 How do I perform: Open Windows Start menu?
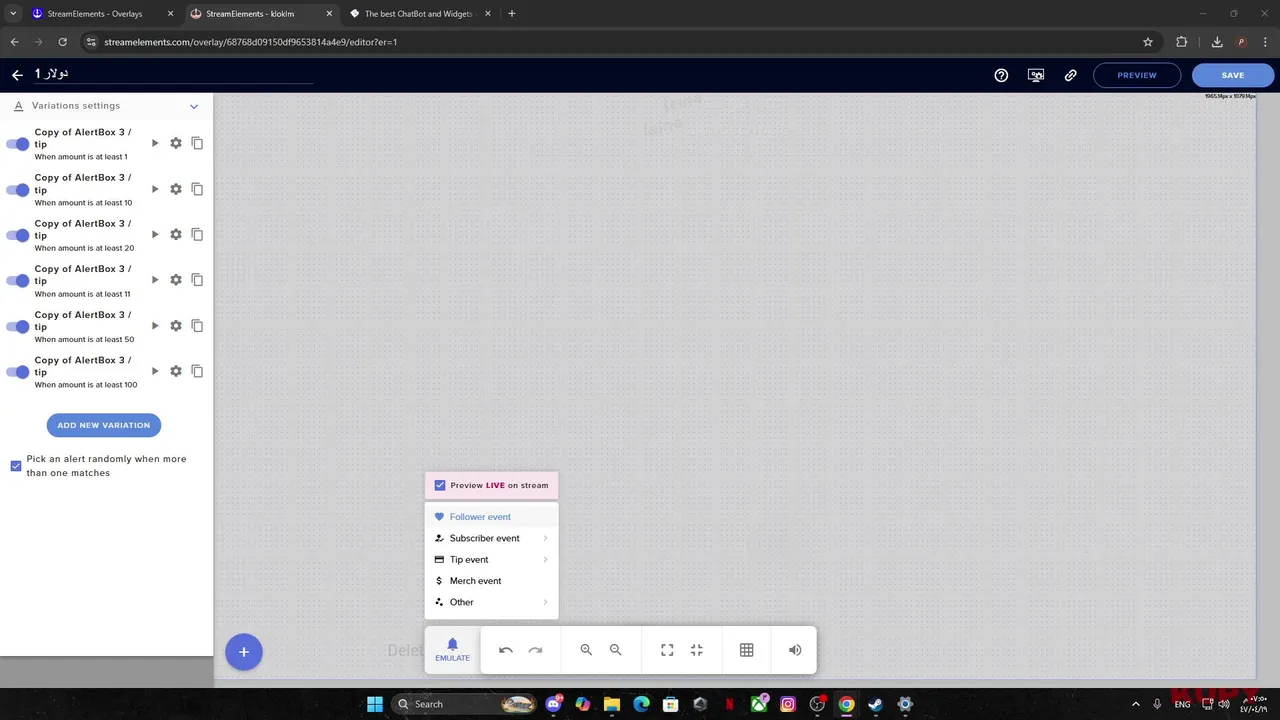tap(375, 704)
